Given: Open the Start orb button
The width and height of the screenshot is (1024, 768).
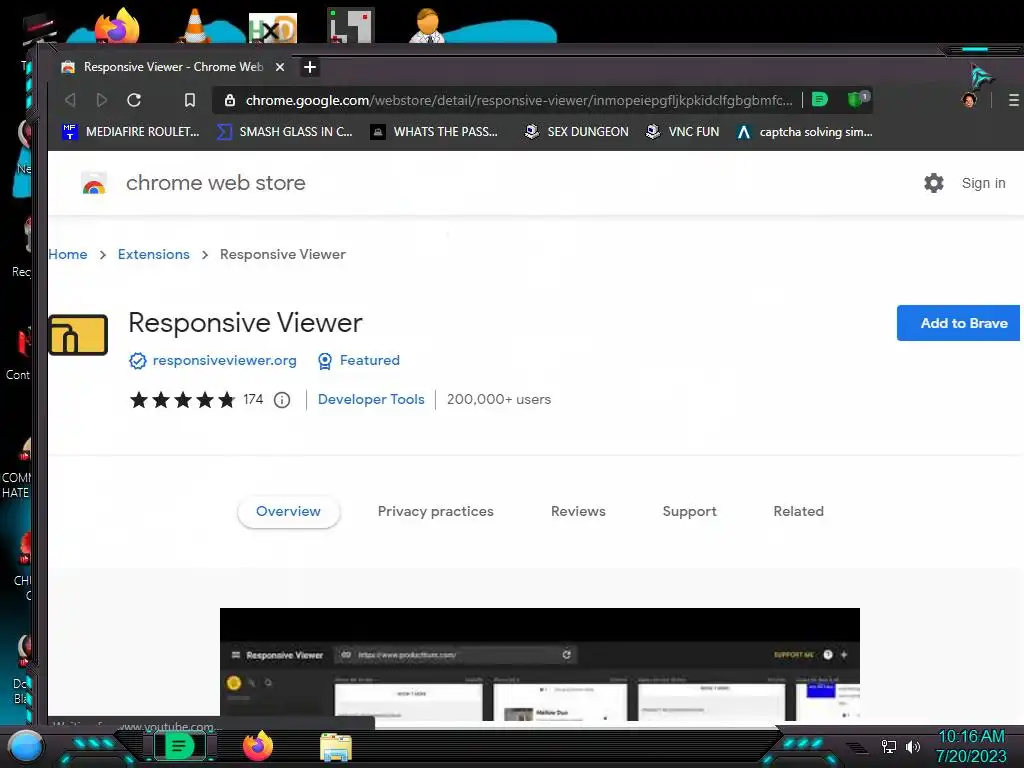Looking at the screenshot, I should 26,746.
